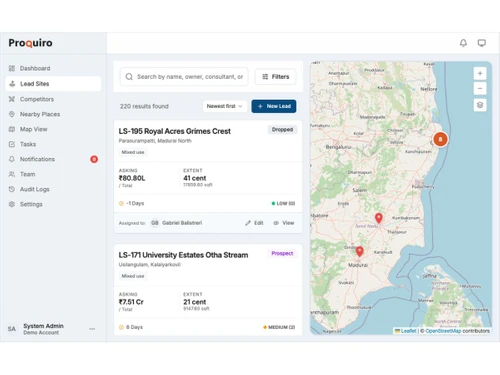
Task: Click the LOW priority indicator
Action: [283, 203]
